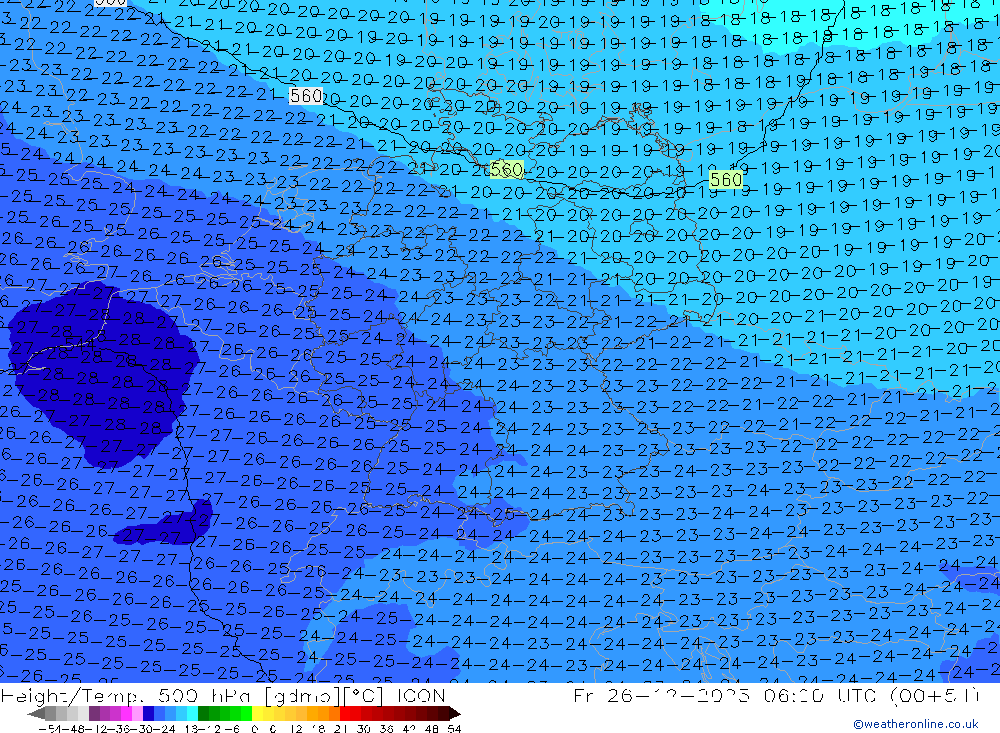This screenshot has width=1000, height=733.
Task: Pick the dark blue legend swatch above -24
Action: coord(149,713)
